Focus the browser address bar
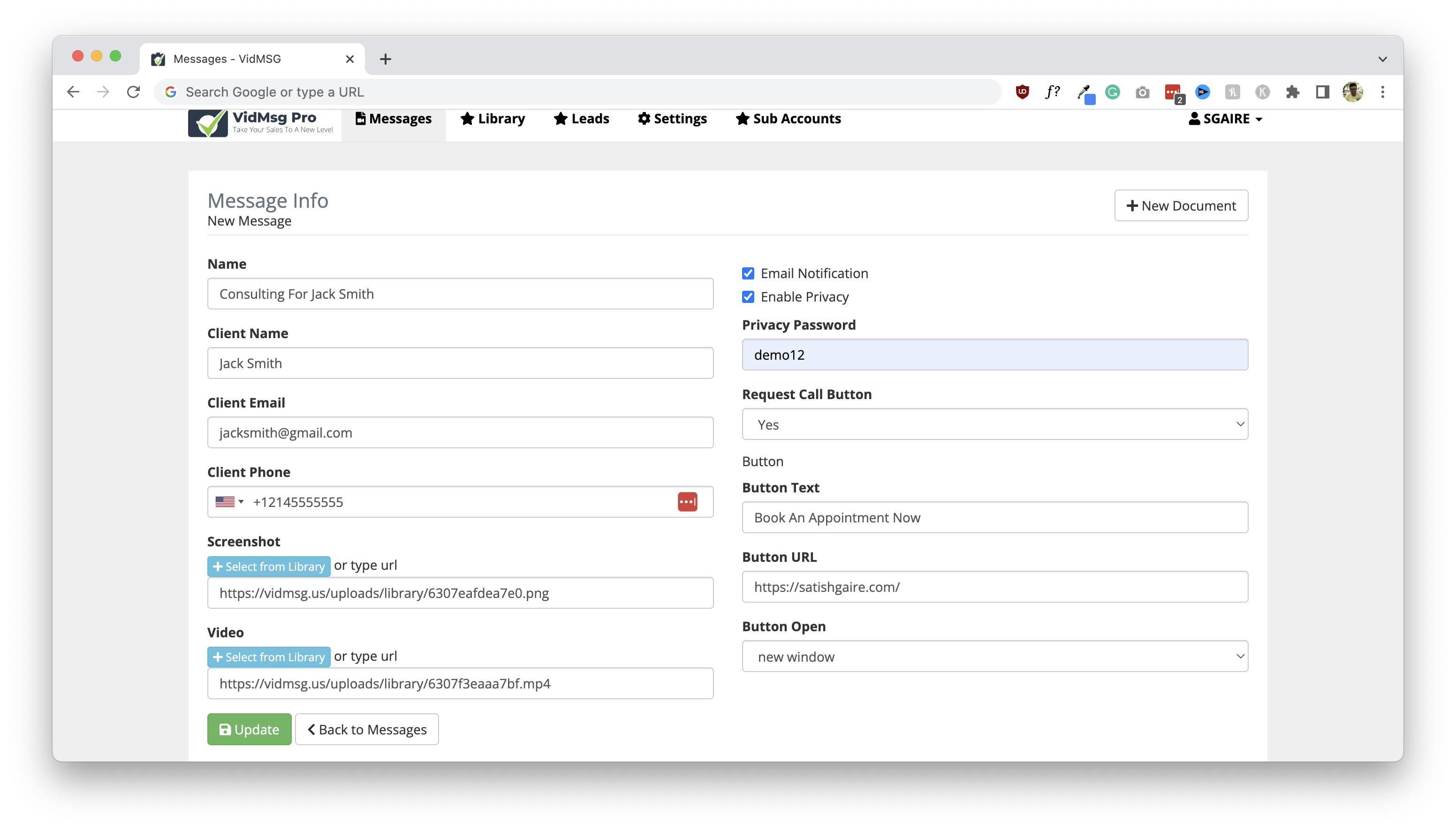The width and height of the screenshot is (1456, 831). (x=577, y=92)
